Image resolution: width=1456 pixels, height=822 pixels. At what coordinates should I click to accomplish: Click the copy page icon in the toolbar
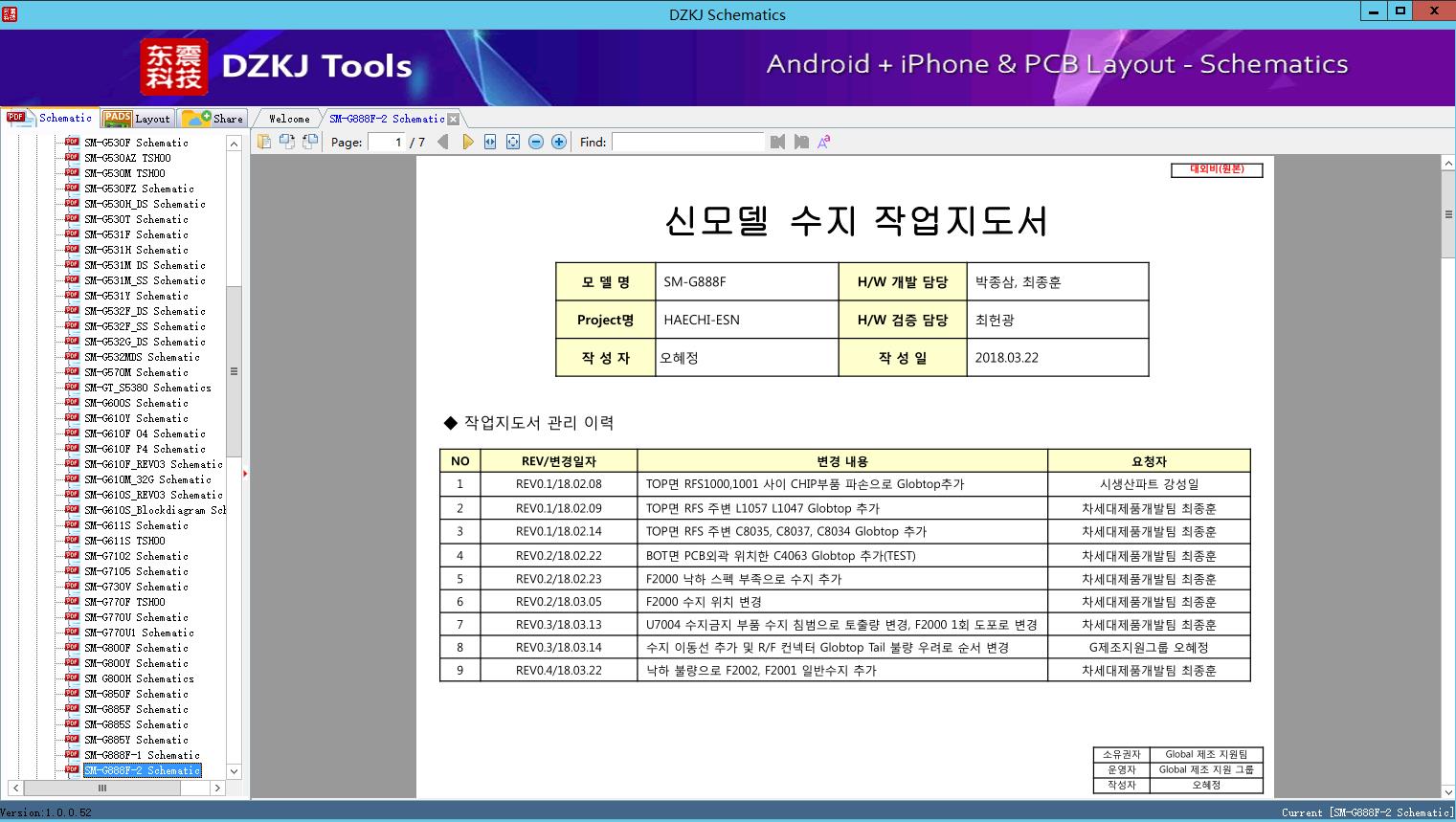point(263,142)
